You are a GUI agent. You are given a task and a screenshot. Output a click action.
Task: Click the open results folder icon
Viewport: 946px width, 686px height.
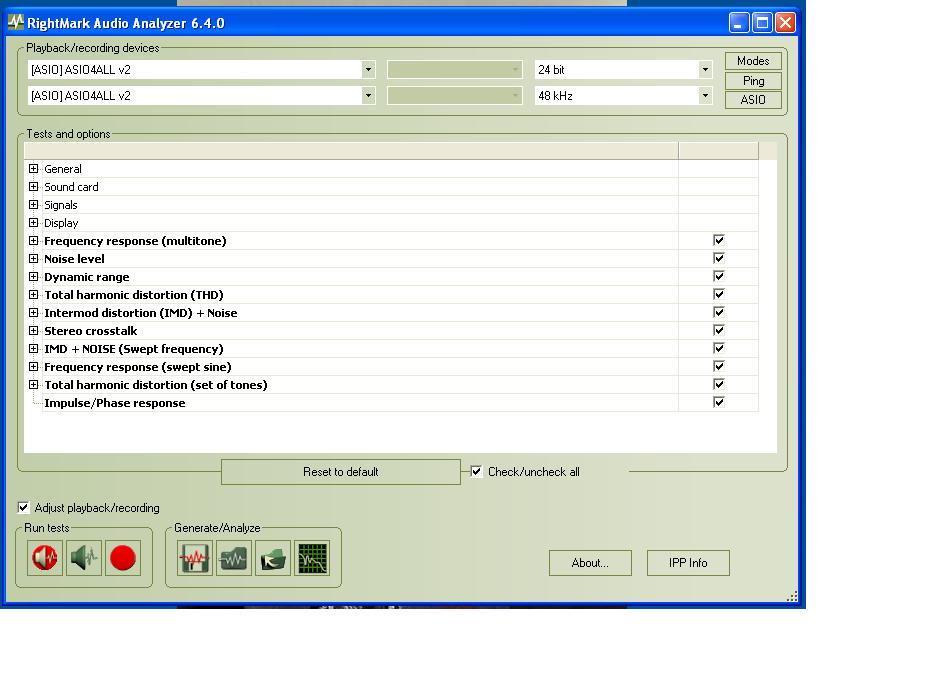273,558
